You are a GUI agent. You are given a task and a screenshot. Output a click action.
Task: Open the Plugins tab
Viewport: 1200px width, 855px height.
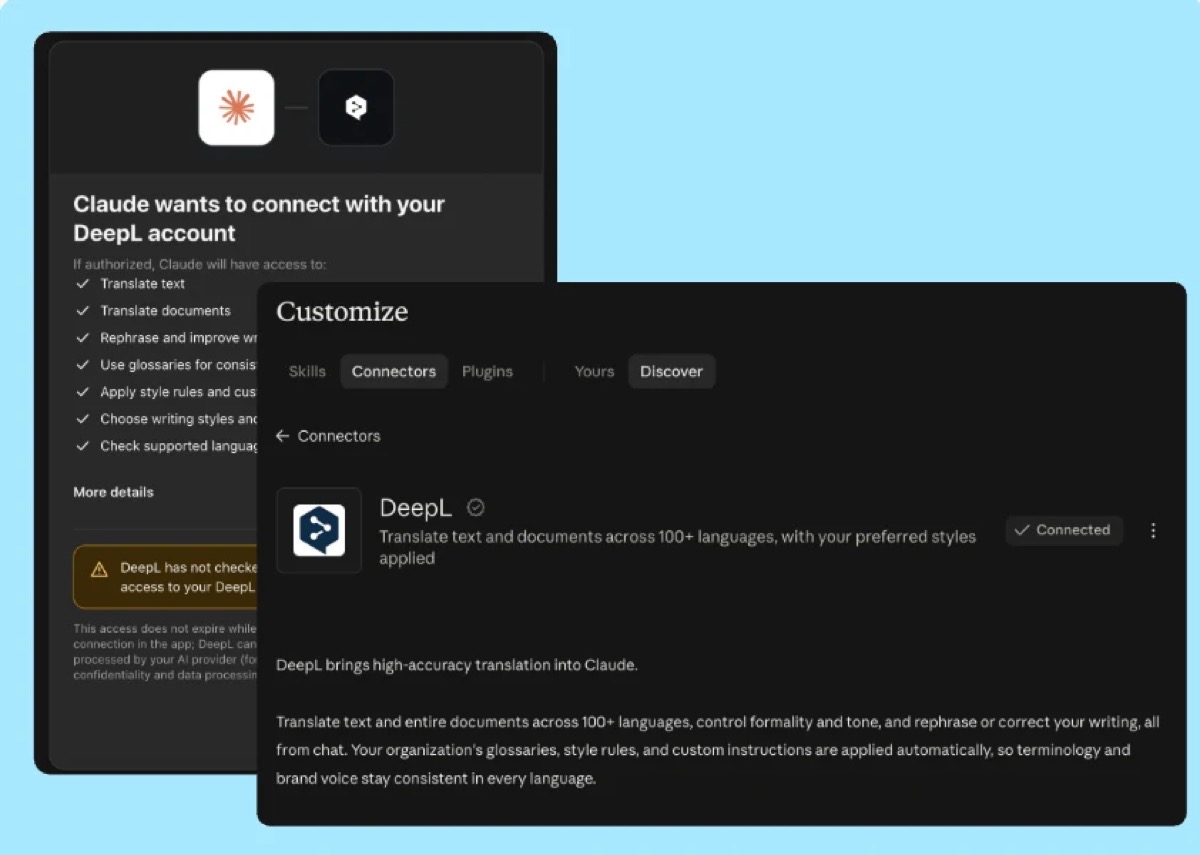tap(487, 371)
